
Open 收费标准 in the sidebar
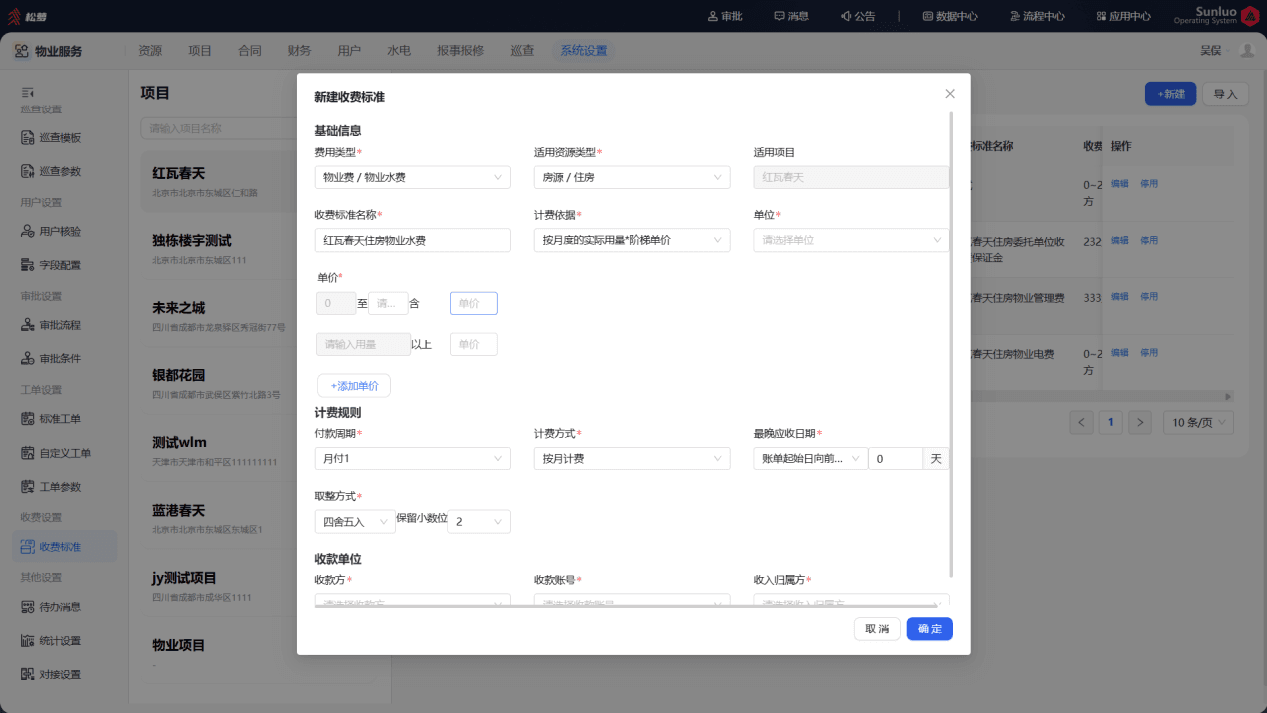(65, 547)
